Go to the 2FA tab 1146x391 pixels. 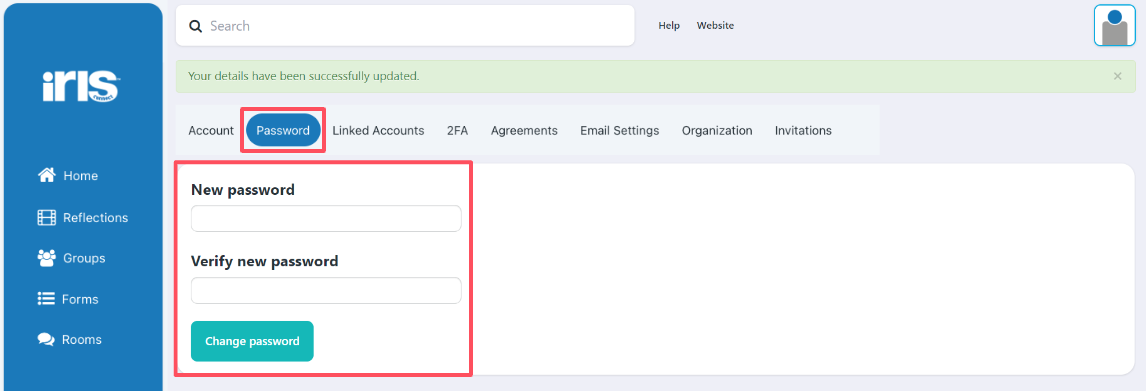[x=458, y=130]
